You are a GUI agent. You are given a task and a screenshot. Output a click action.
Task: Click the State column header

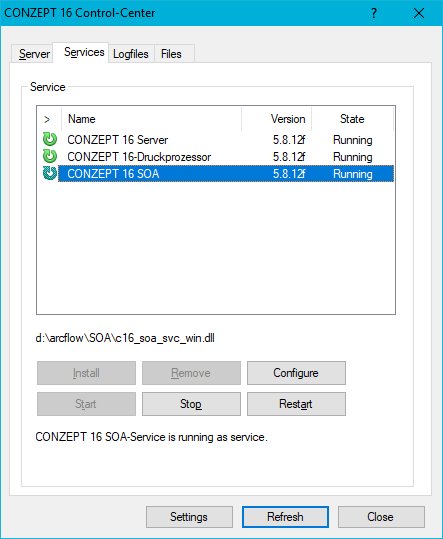pyautogui.click(x=352, y=119)
